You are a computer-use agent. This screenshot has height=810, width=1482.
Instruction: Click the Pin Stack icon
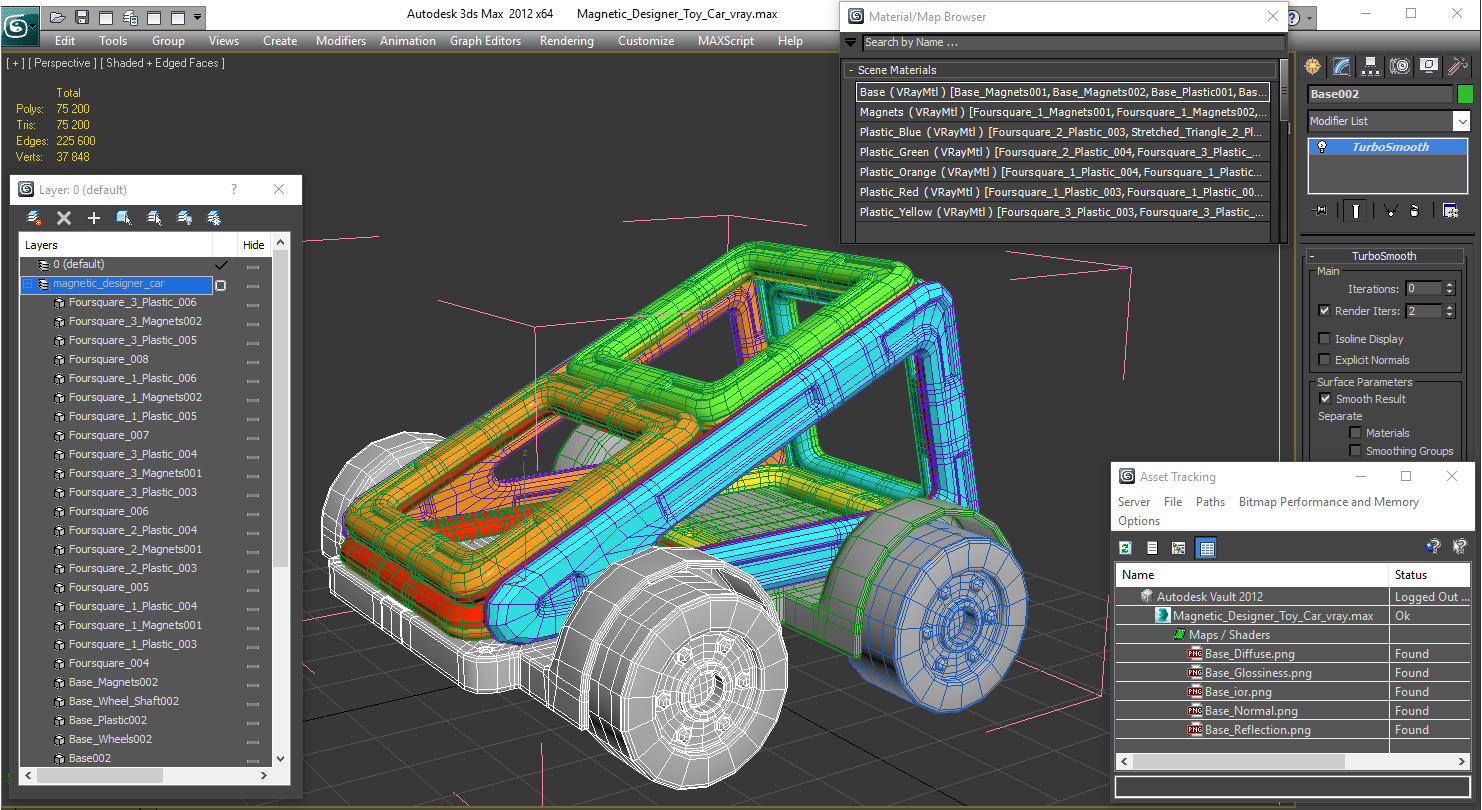point(1320,210)
